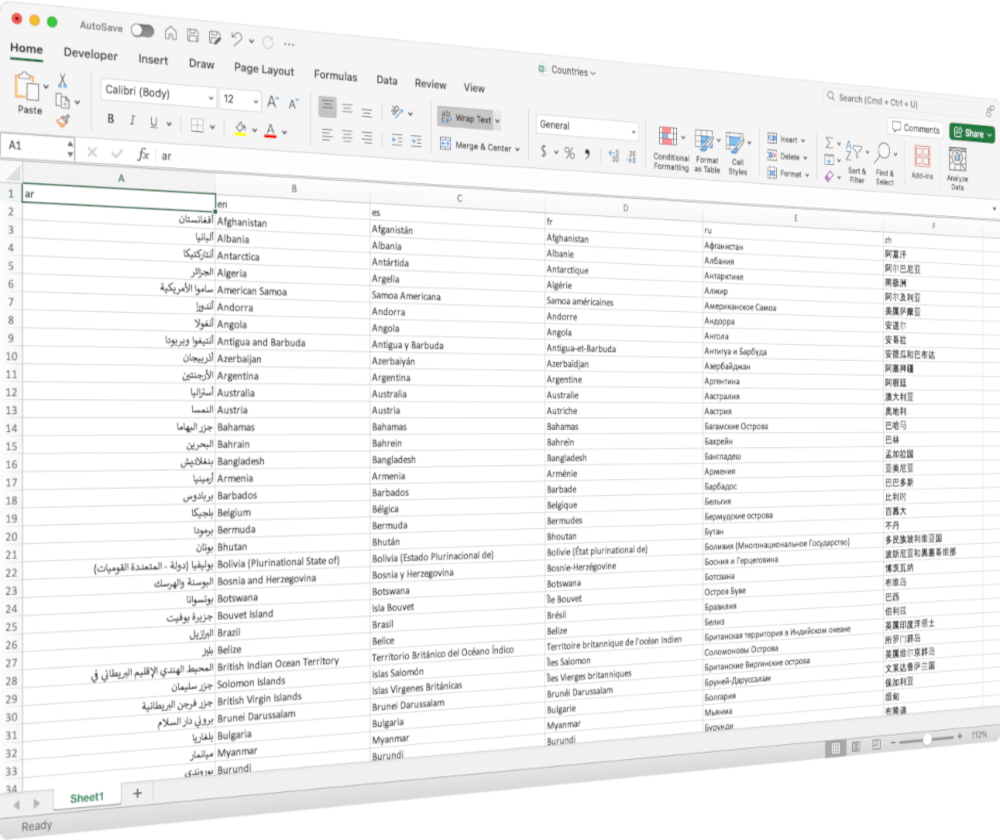Toggle the AutoSave switch
The width and height of the screenshot is (1000, 840).
coord(142,30)
